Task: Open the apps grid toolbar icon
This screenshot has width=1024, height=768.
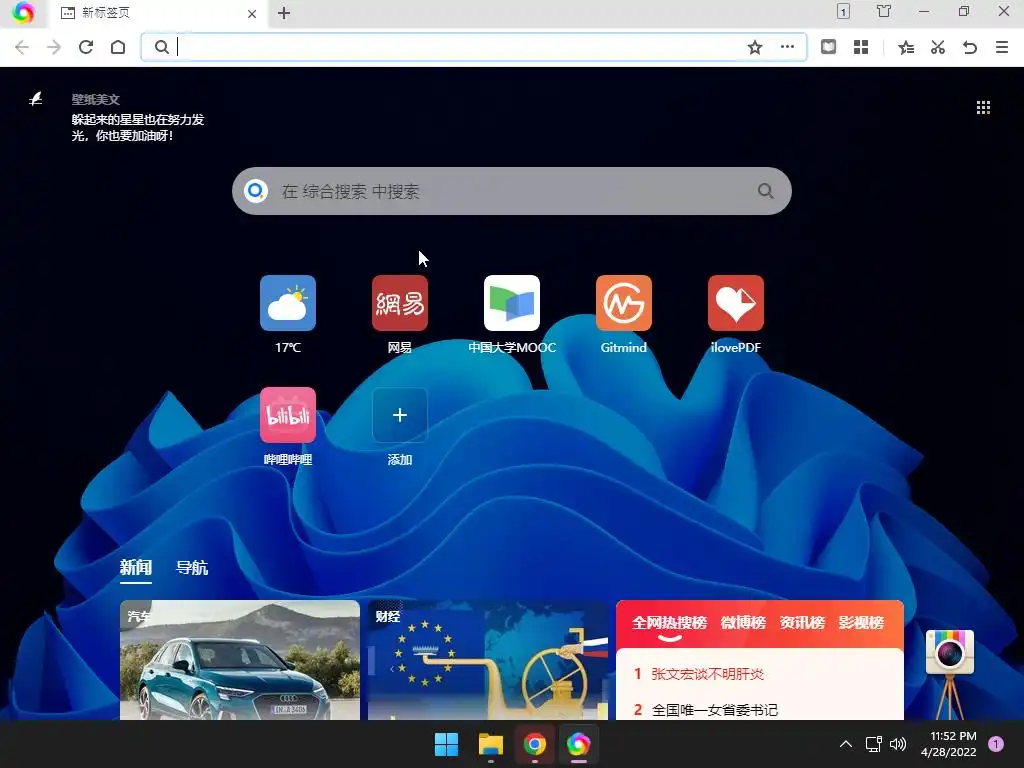Action: tap(861, 47)
